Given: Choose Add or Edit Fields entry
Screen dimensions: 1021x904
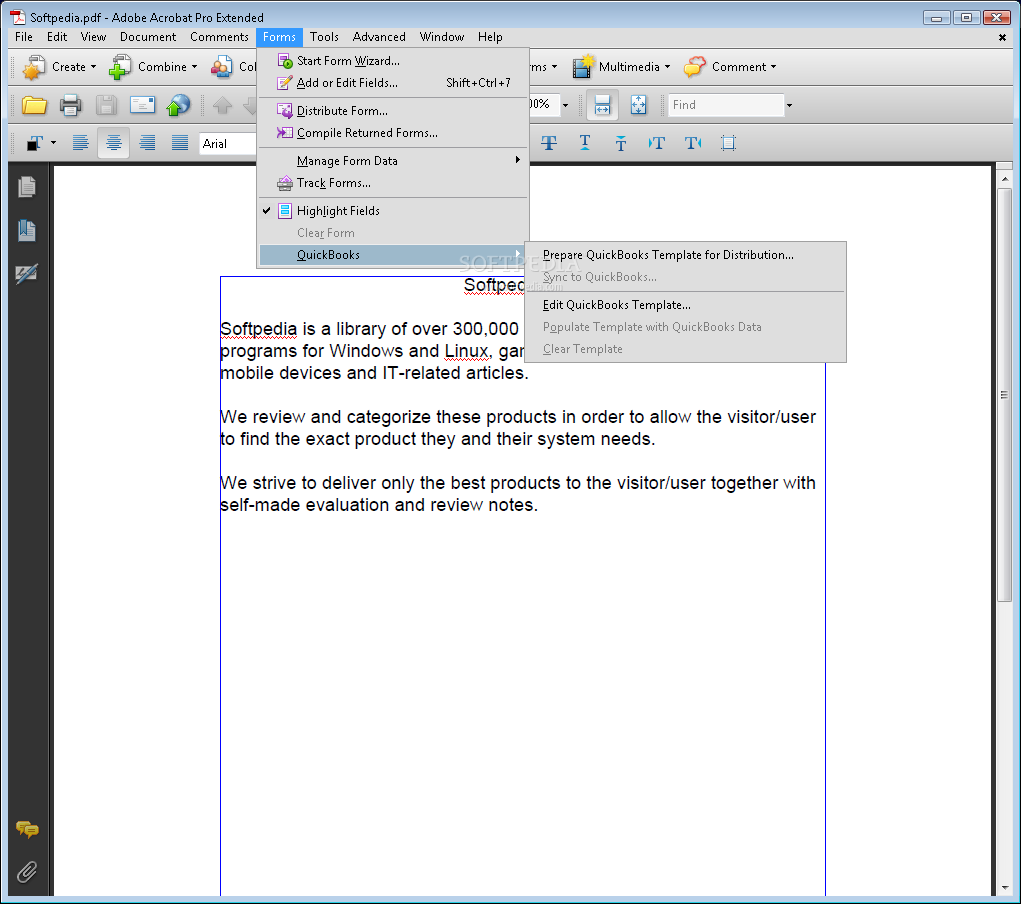Looking at the screenshot, I should click(x=393, y=83).
